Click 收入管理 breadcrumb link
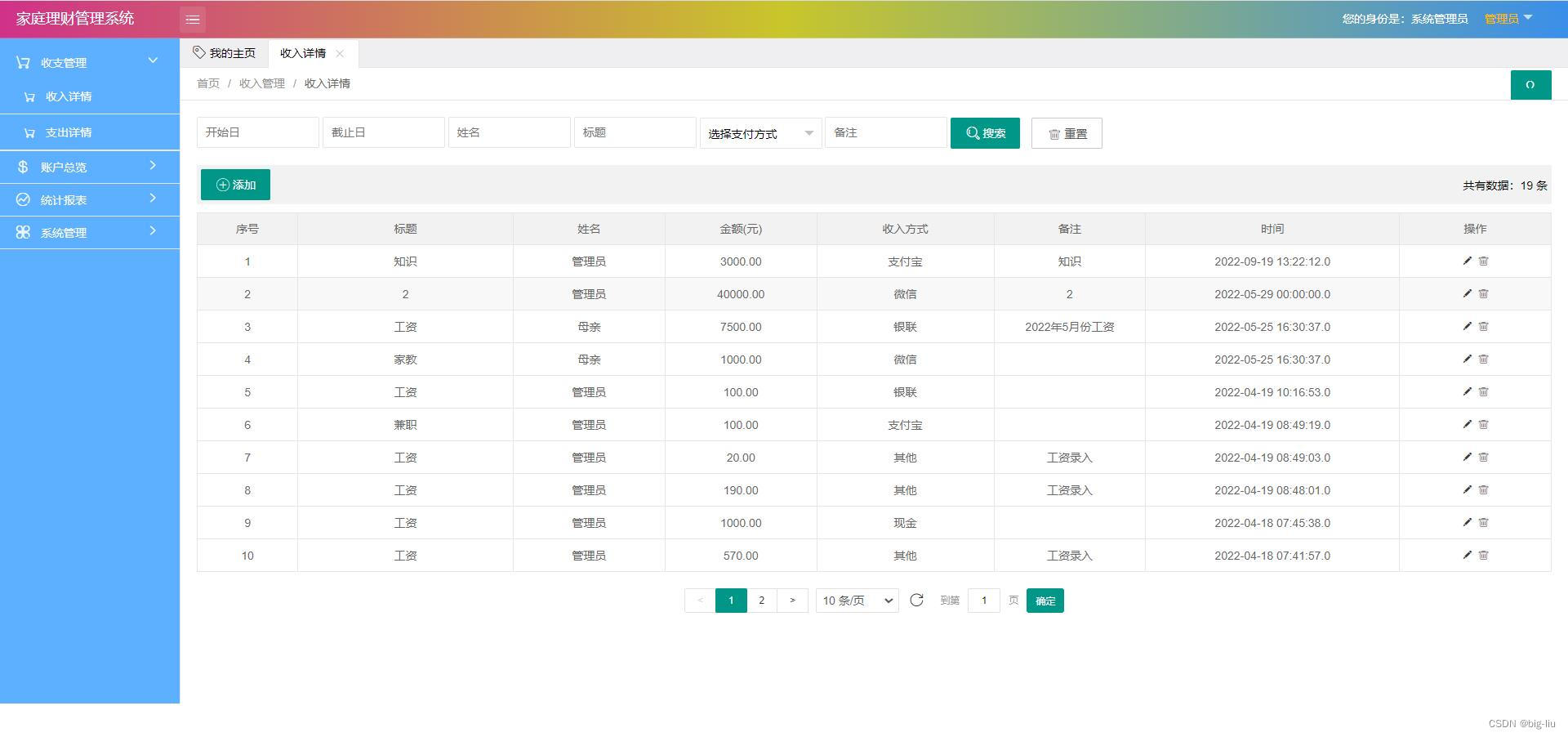This screenshot has height=737, width=1568. pos(262,83)
